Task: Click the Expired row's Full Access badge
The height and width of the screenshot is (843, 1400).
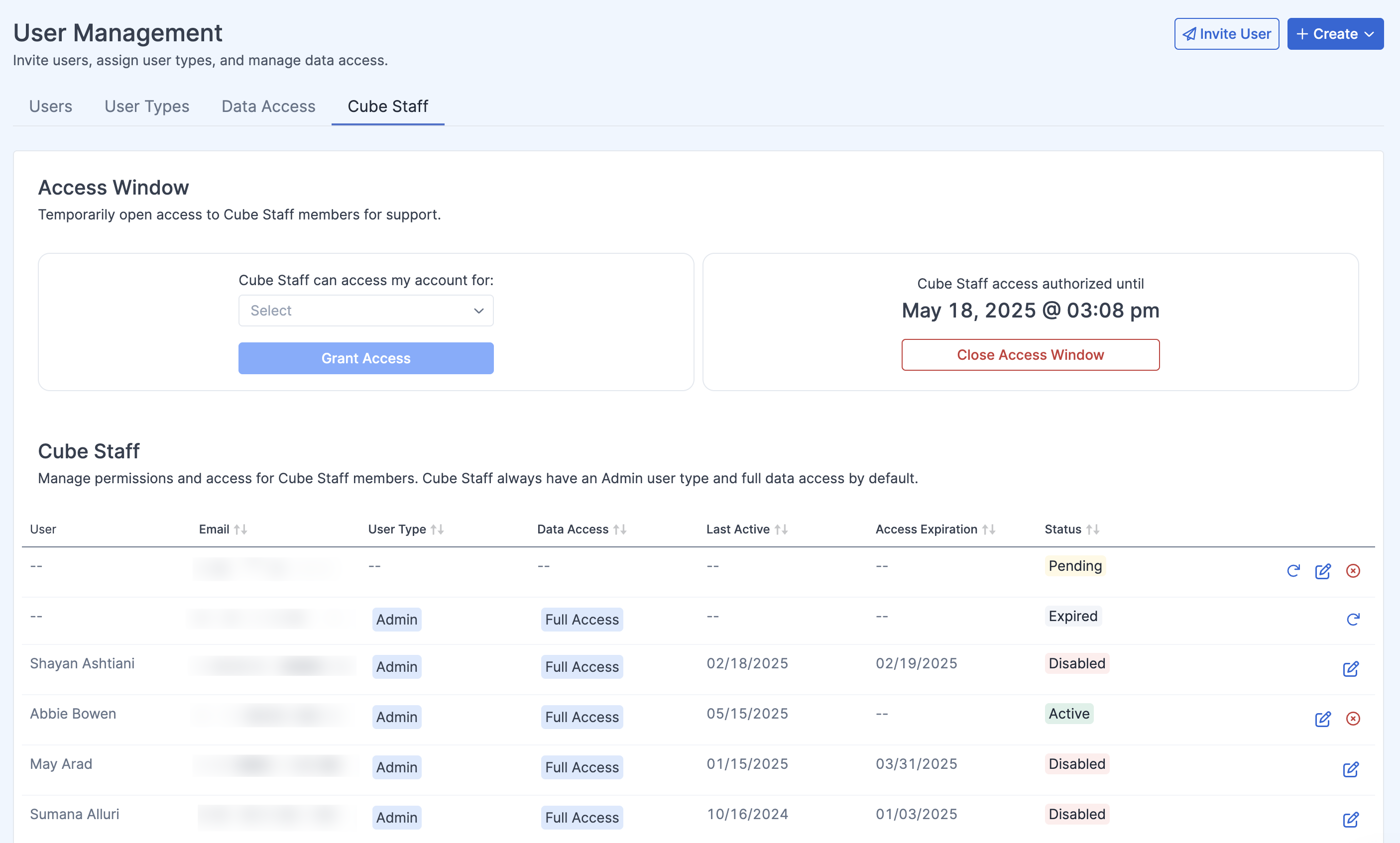Action: tap(582, 620)
